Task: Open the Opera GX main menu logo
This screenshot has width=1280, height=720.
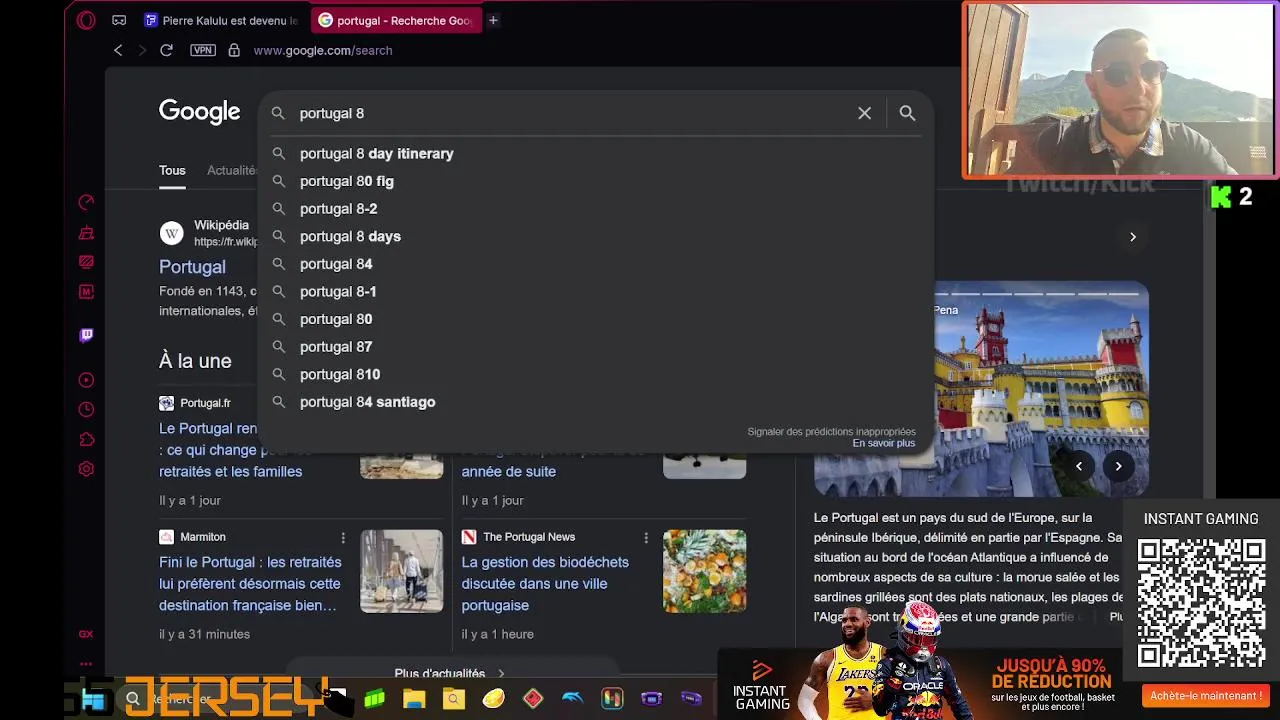Action: [x=86, y=20]
